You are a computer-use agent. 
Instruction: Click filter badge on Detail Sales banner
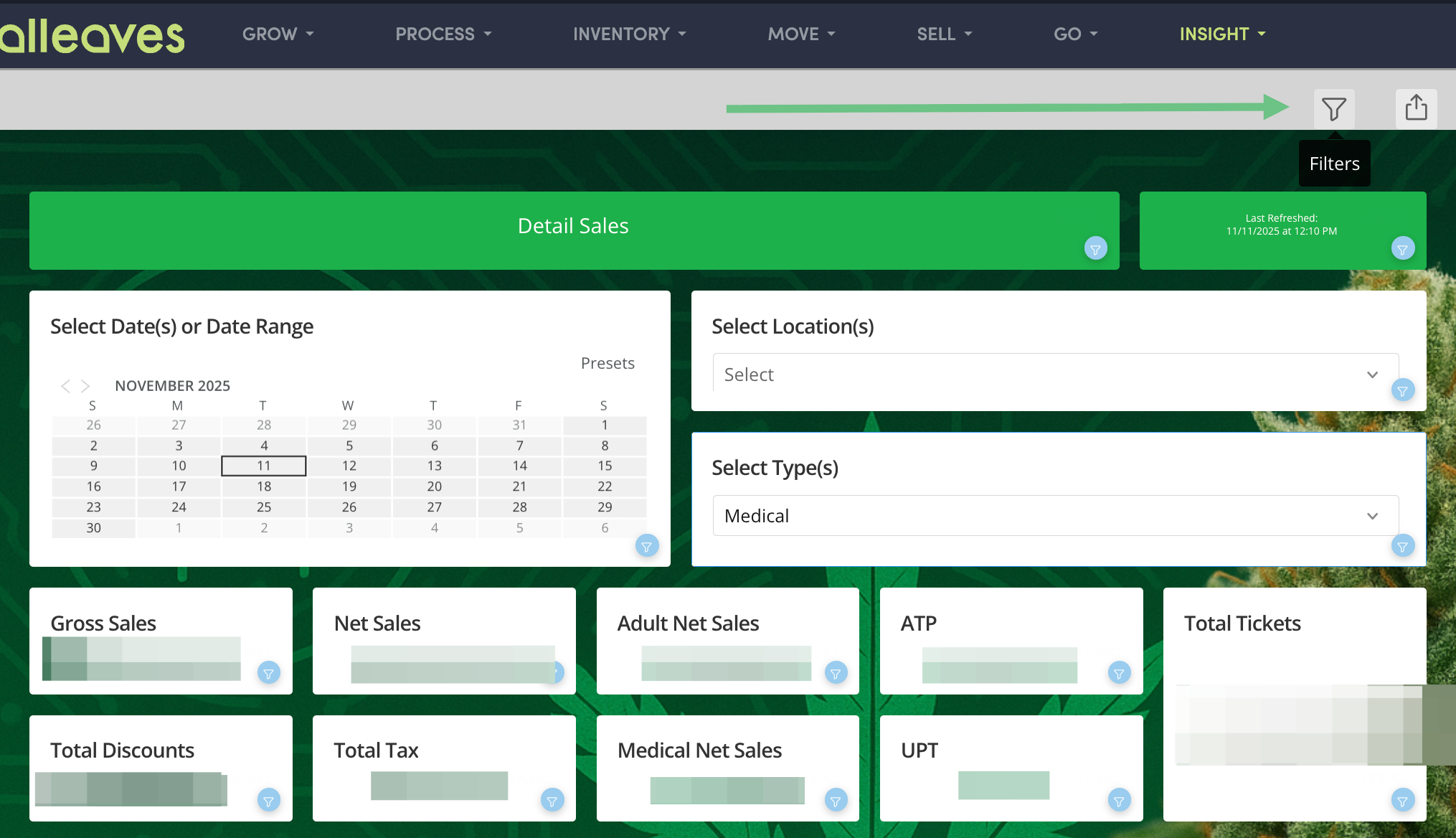click(x=1095, y=249)
